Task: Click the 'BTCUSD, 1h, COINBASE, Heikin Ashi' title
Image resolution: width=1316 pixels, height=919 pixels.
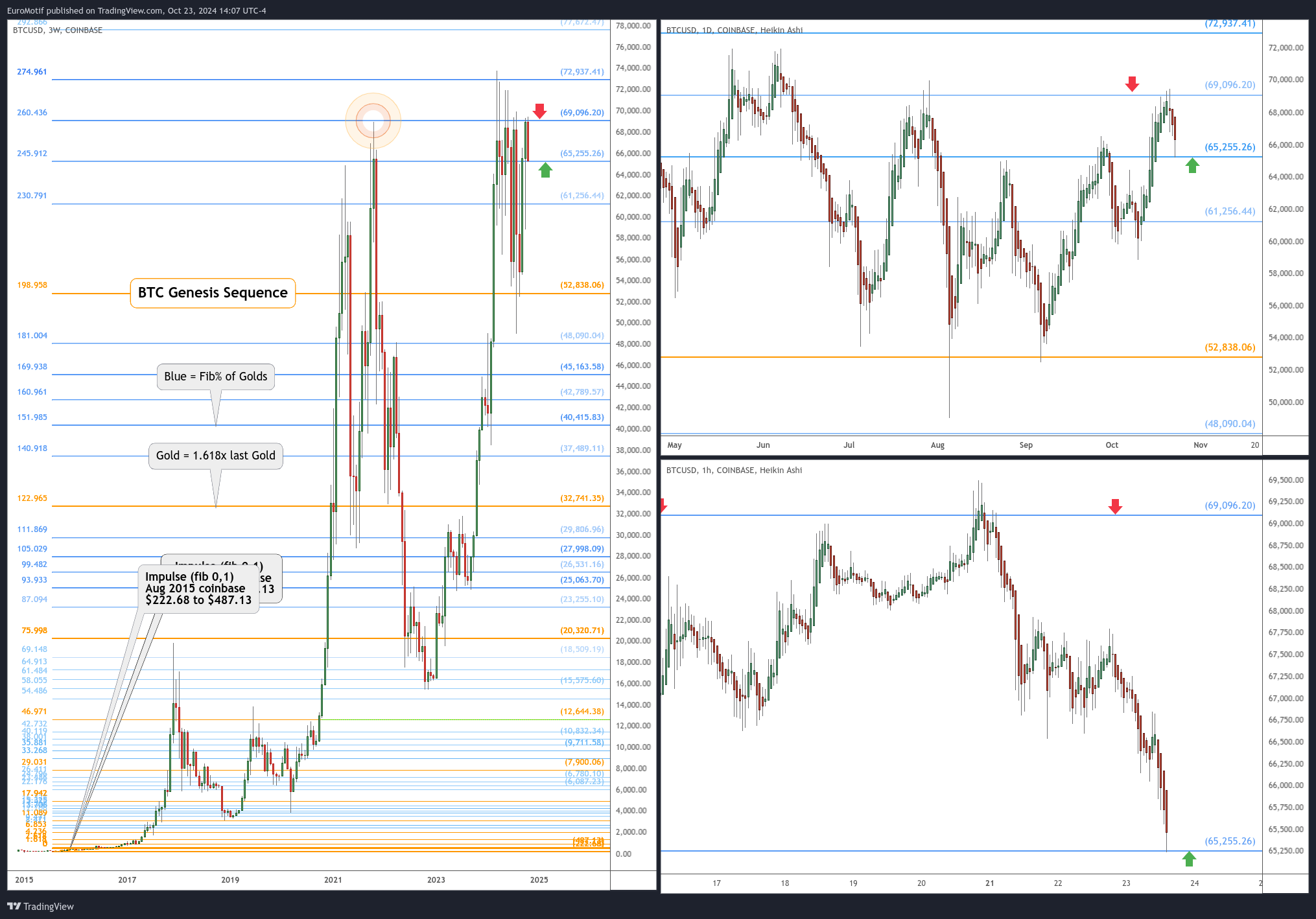Action: [734, 471]
